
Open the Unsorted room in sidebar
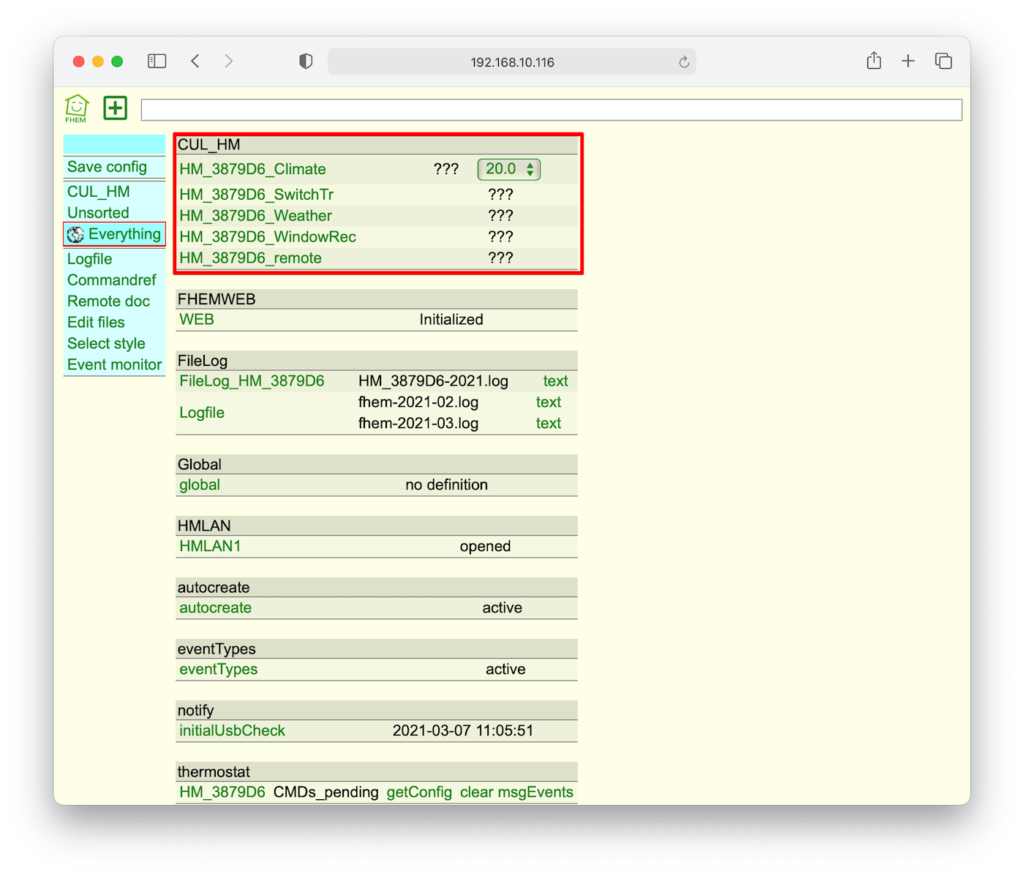tap(98, 213)
